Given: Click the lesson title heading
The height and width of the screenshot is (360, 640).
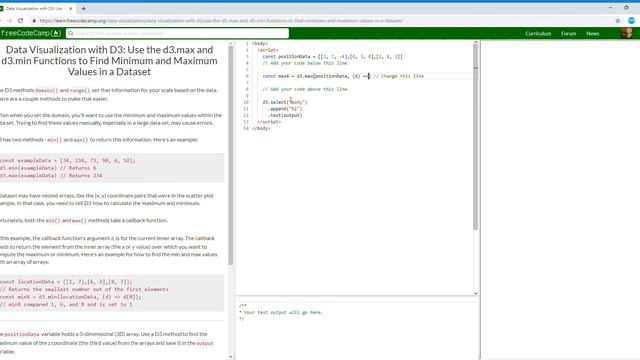Looking at the screenshot, I should [109, 60].
